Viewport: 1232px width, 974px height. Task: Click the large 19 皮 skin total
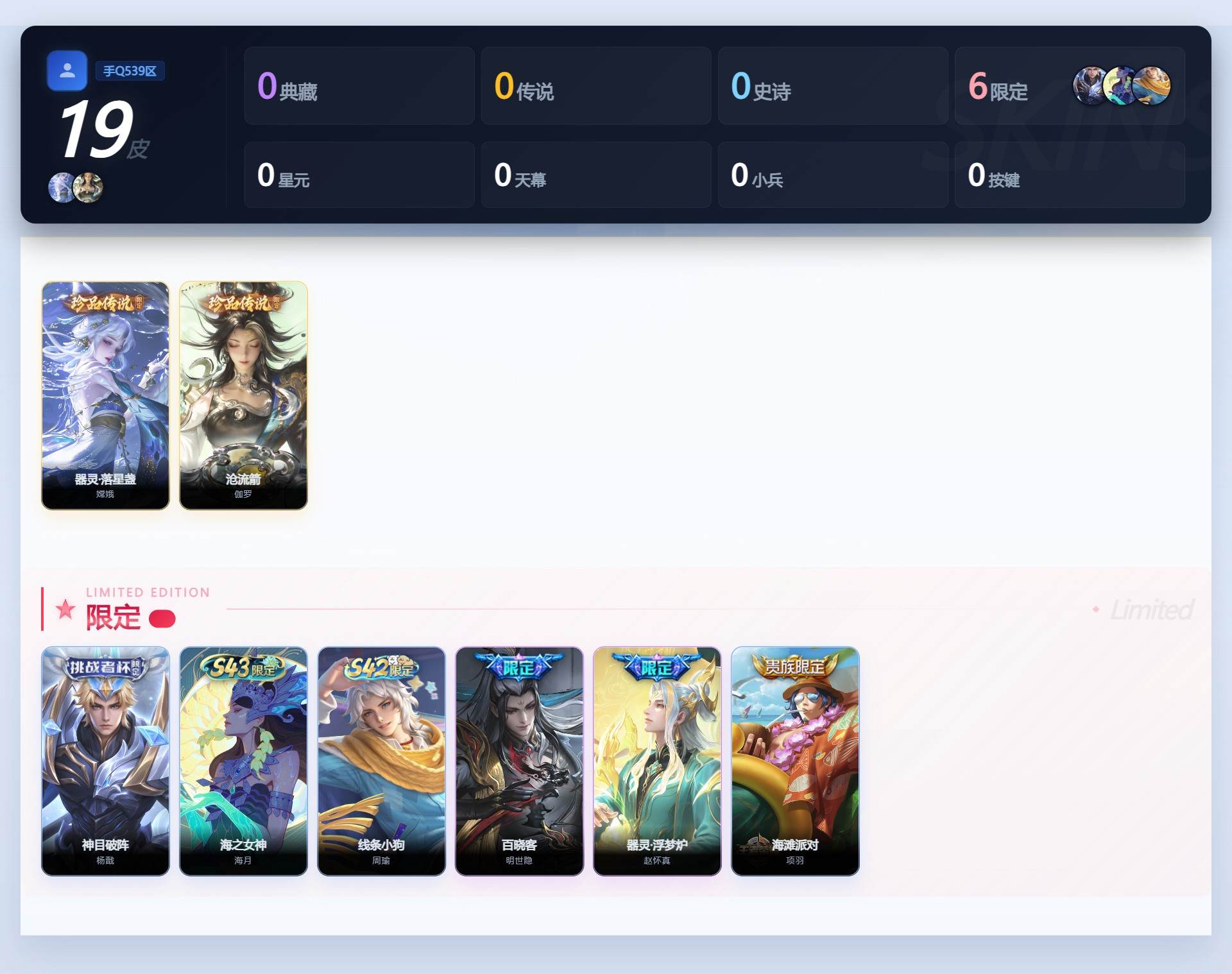click(103, 130)
